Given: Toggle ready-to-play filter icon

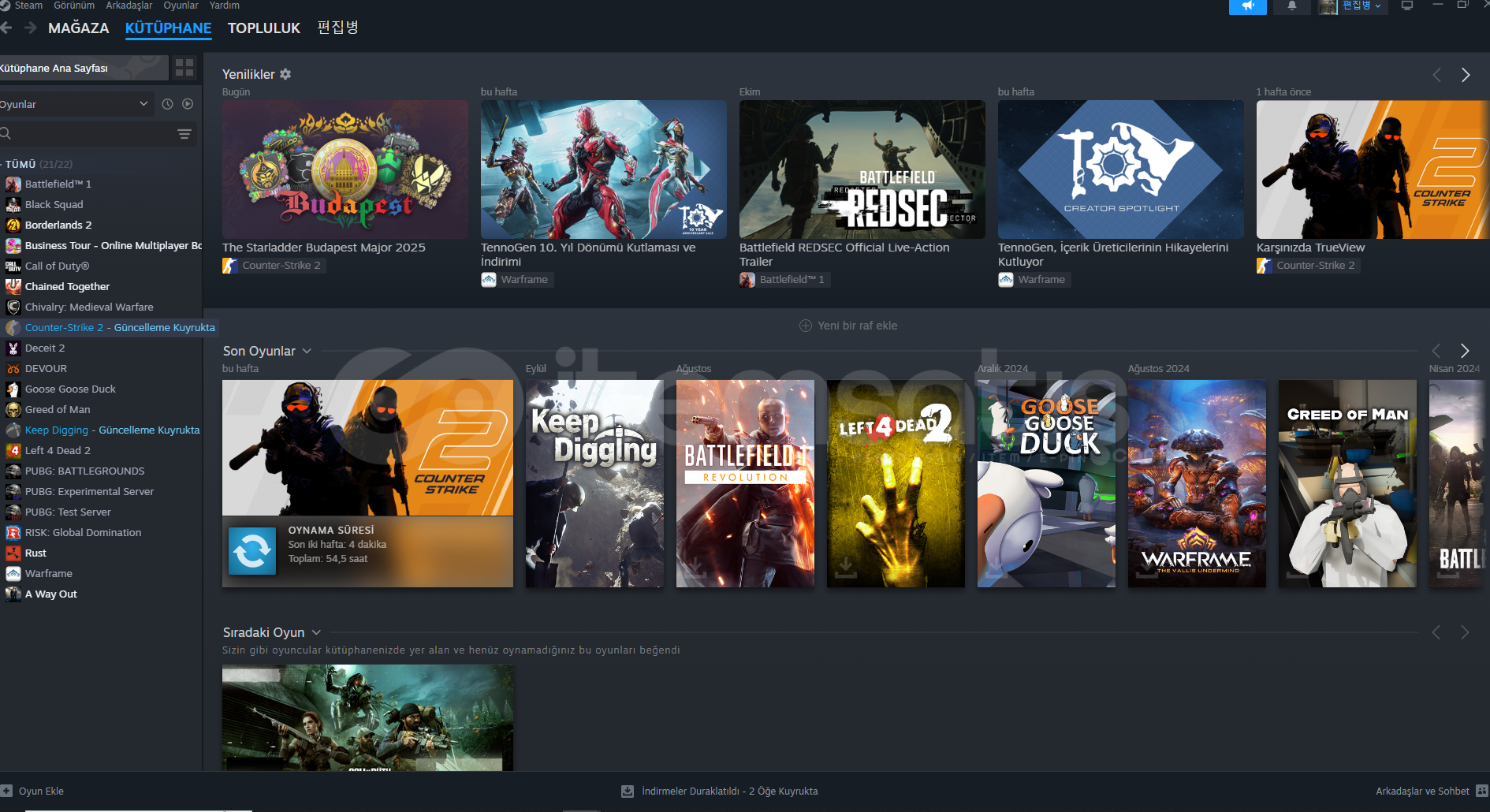Looking at the screenshot, I should pos(188,104).
